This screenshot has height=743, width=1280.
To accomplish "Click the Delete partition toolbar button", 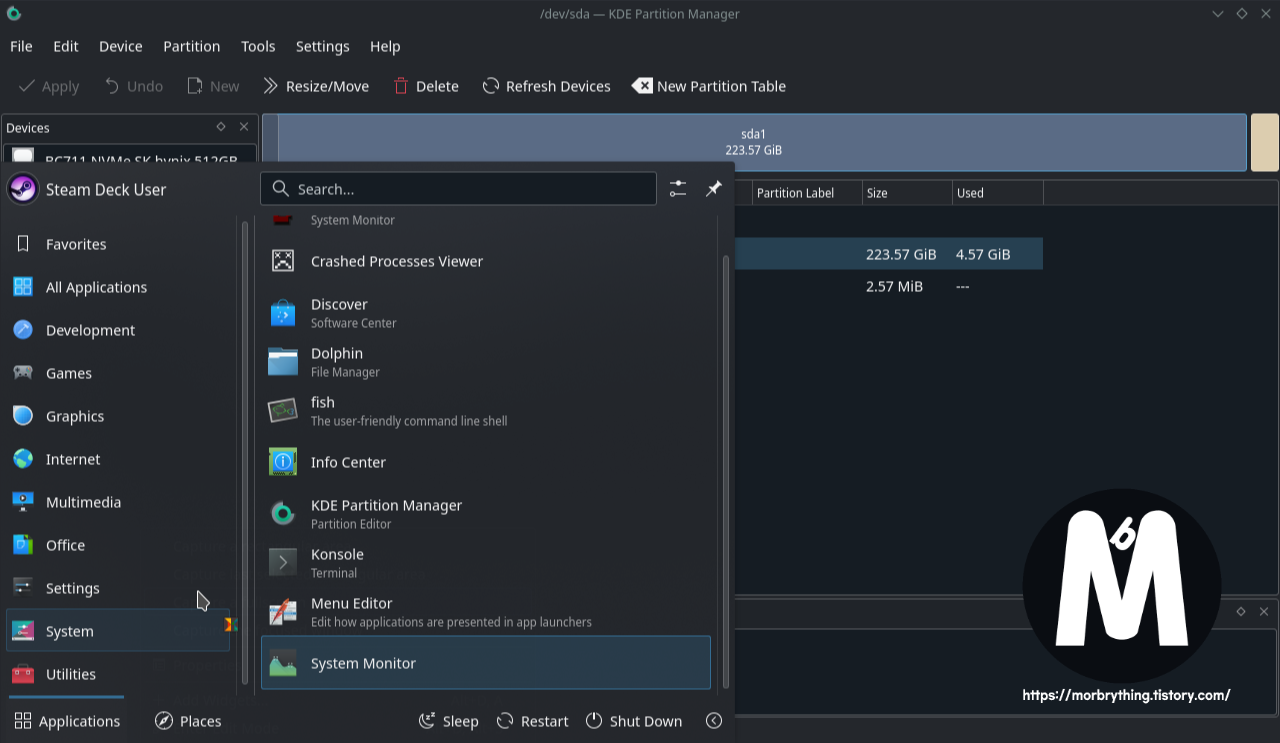I will 426,86.
